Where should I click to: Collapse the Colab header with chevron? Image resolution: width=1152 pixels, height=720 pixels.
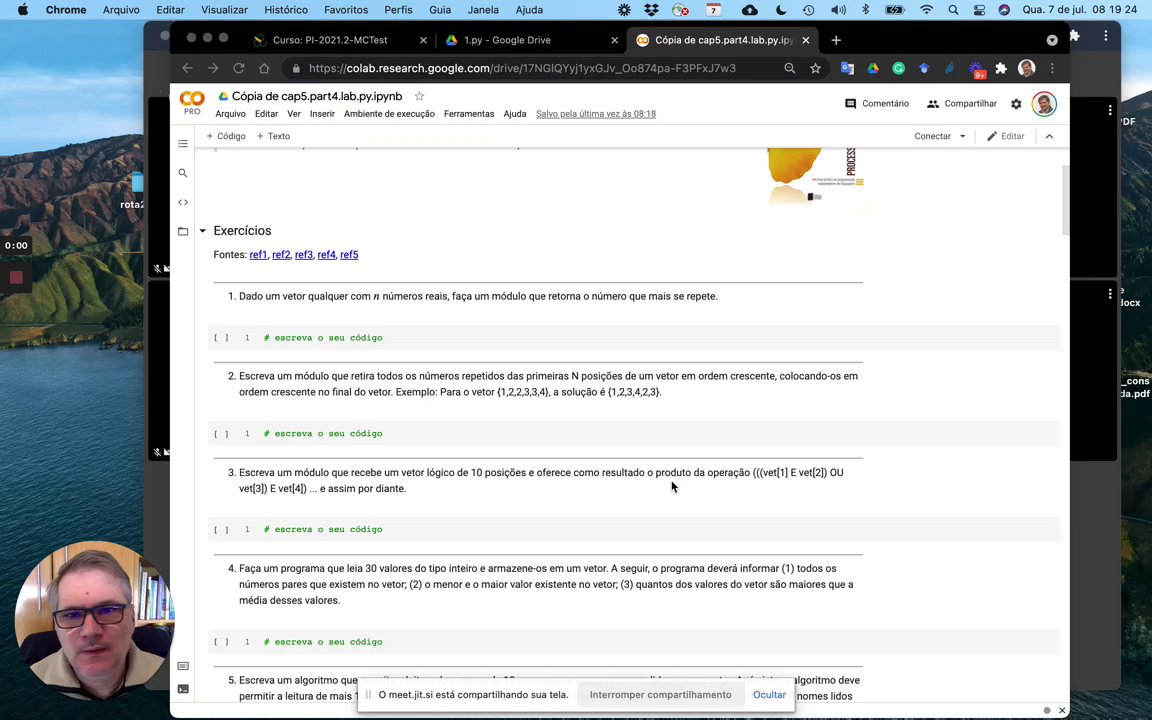click(x=1049, y=136)
